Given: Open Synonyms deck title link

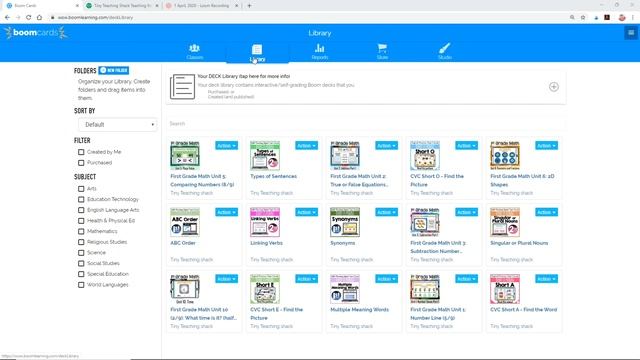Looking at the screenshot, I should coord(342,243).
